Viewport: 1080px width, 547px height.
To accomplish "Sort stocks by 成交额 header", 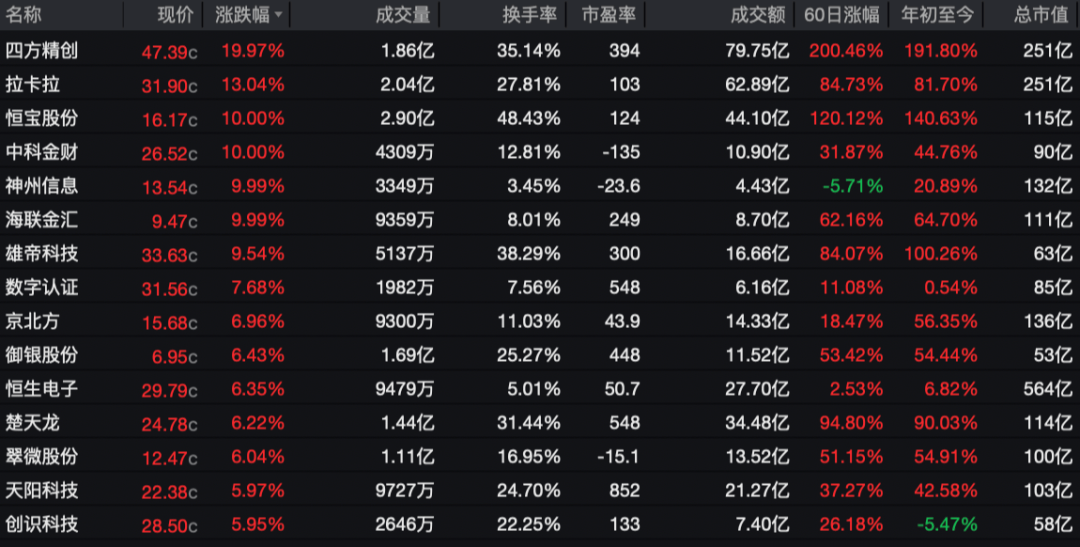I will [x=759, y=15].
